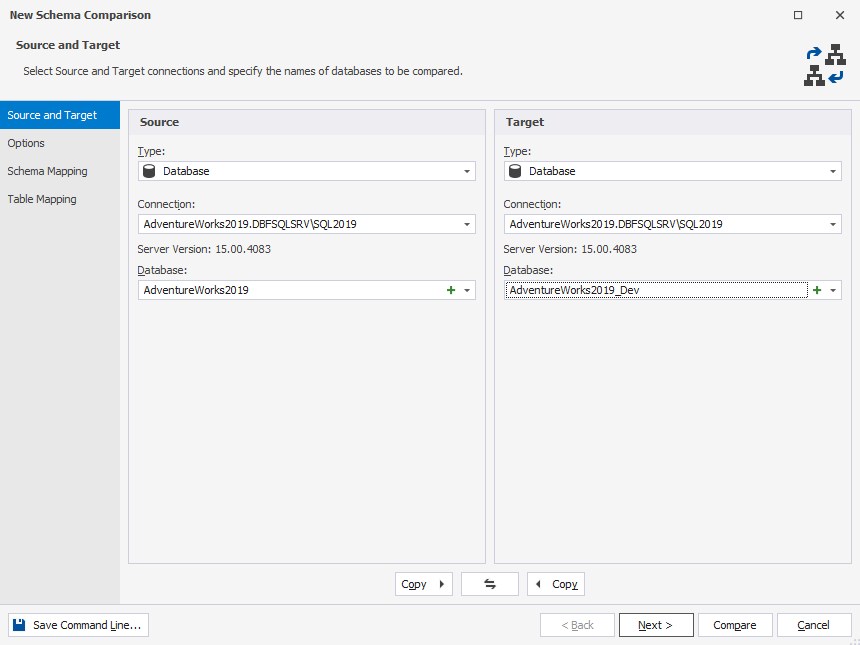860x645 pixels.
Task: Click the swap source and target arrows button
Action: click(490, 584)
